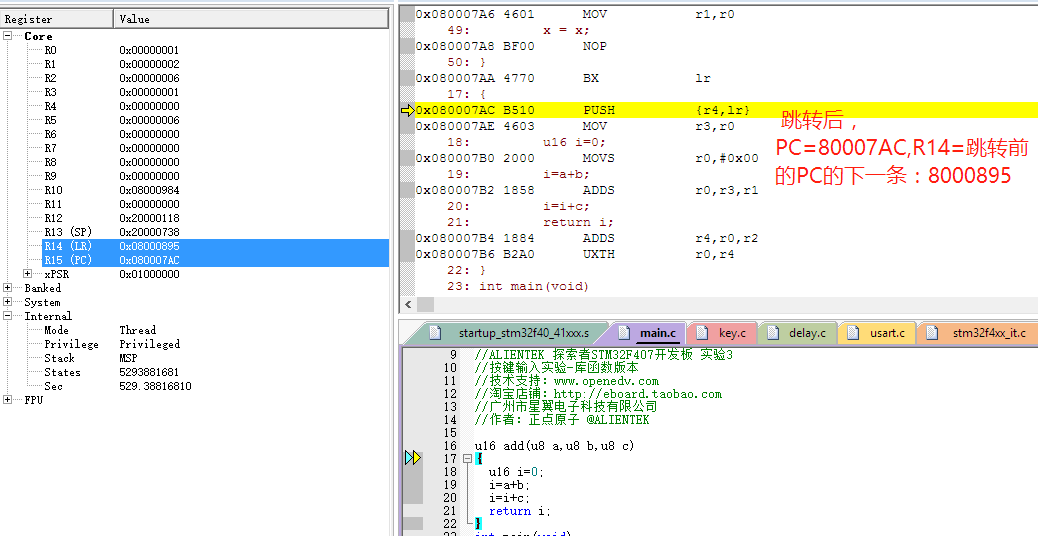Expand the FPU register group
Viewport: 1038px width, 536px height.
[x=7, y=400]
